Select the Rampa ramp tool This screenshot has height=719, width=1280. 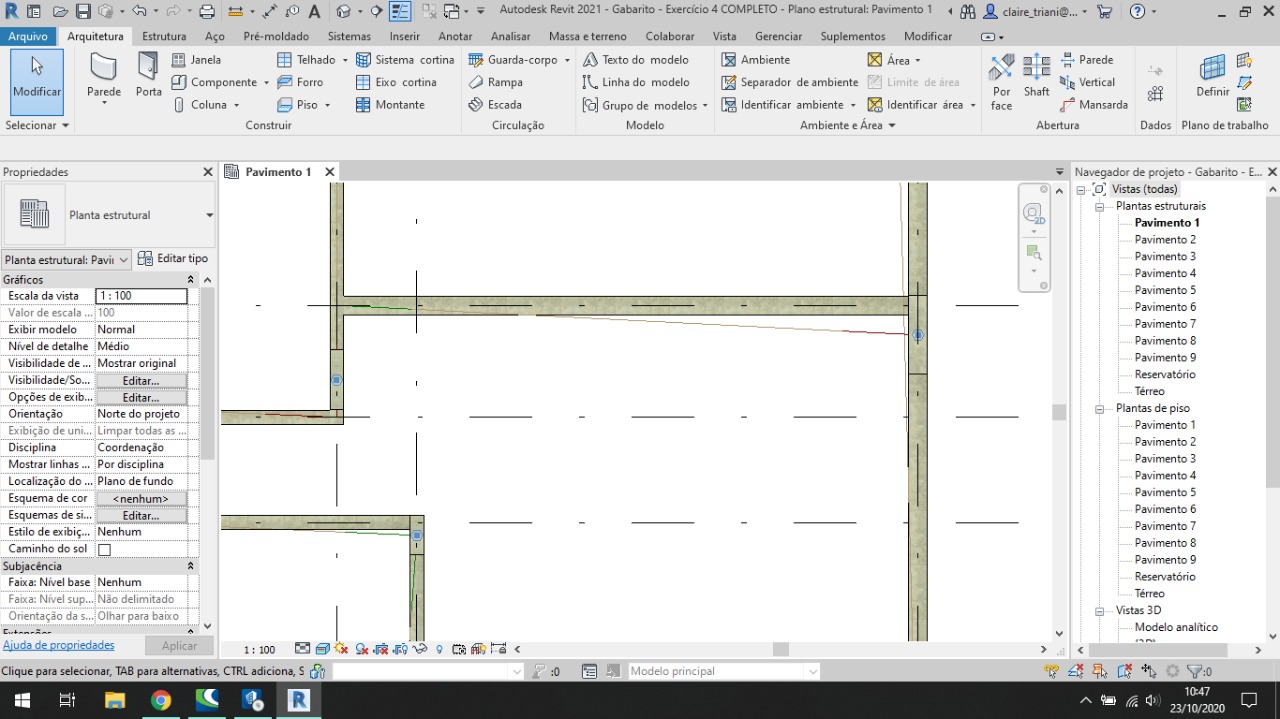(x=495, y=82)
